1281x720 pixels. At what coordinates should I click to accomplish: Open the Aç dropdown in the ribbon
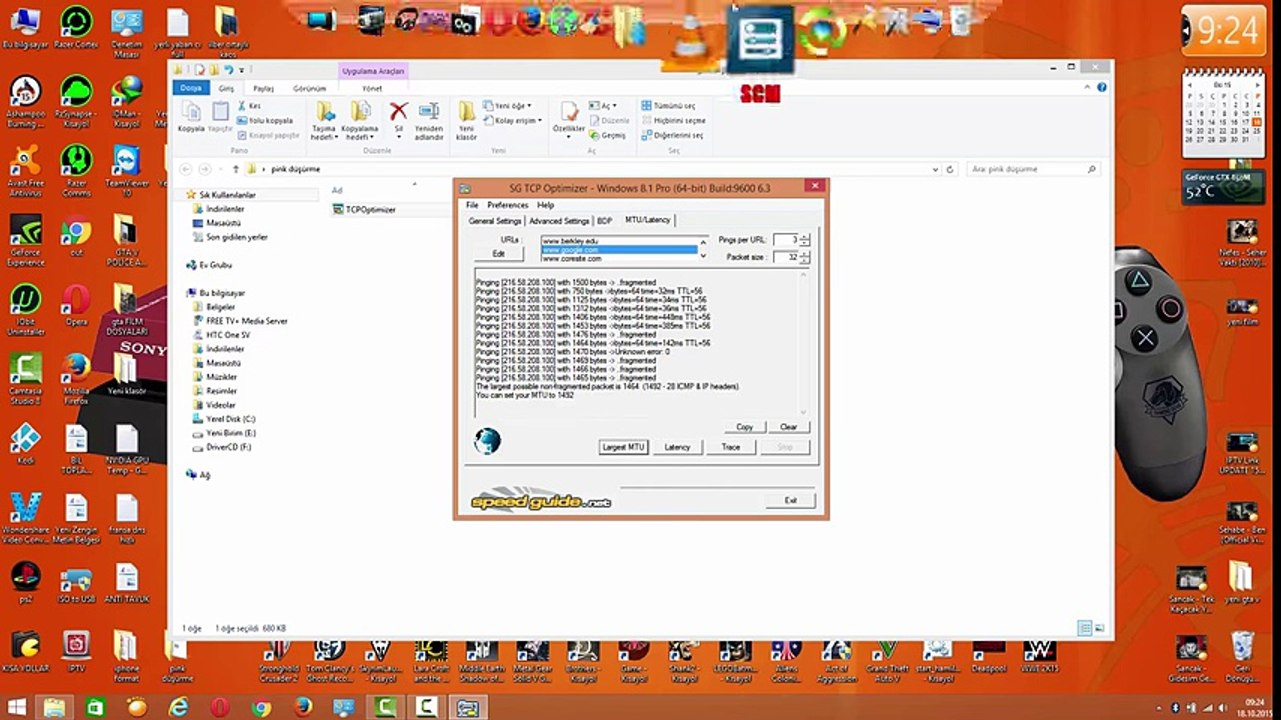(601, 106)
